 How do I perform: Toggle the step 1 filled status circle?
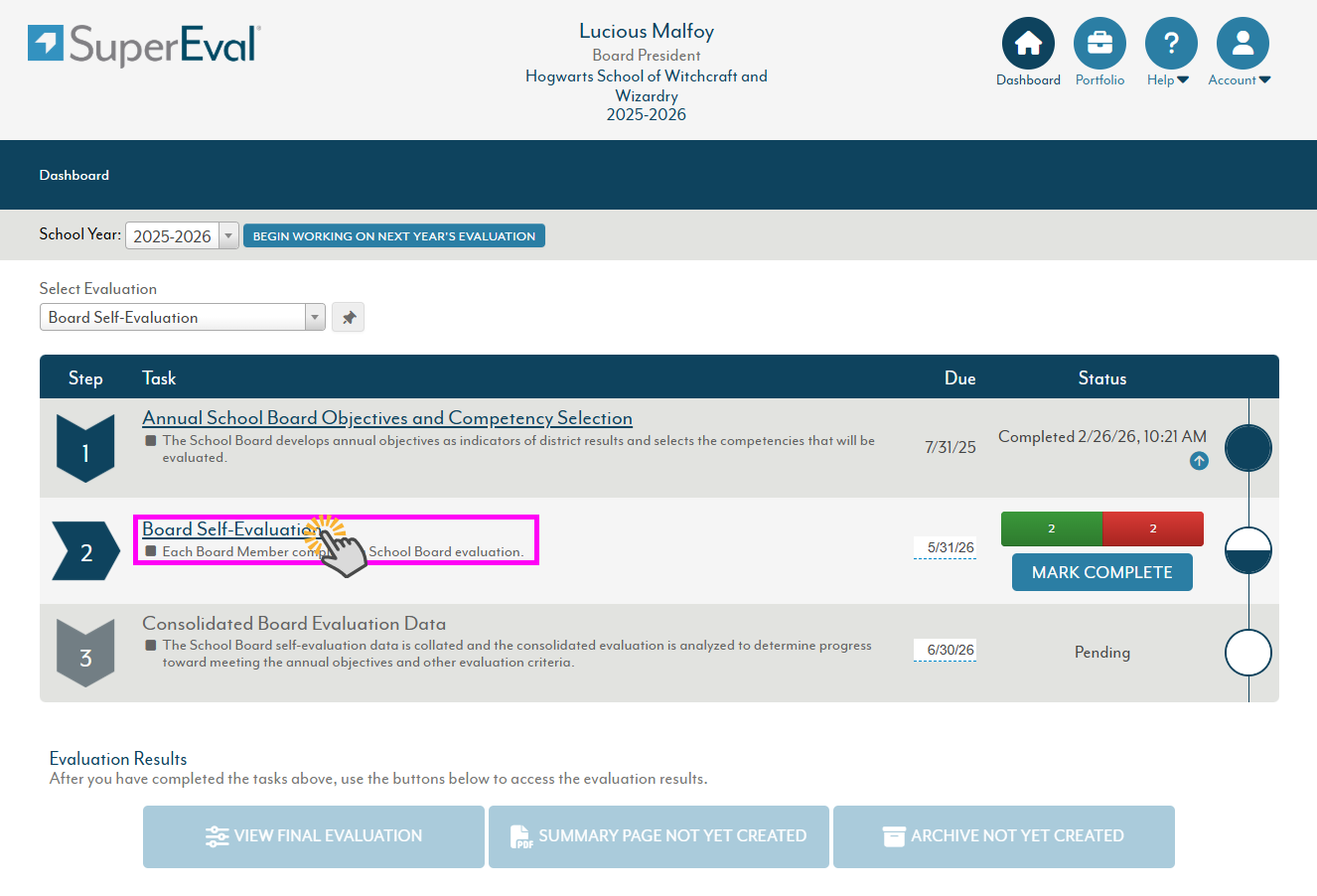click(1247, 448)
